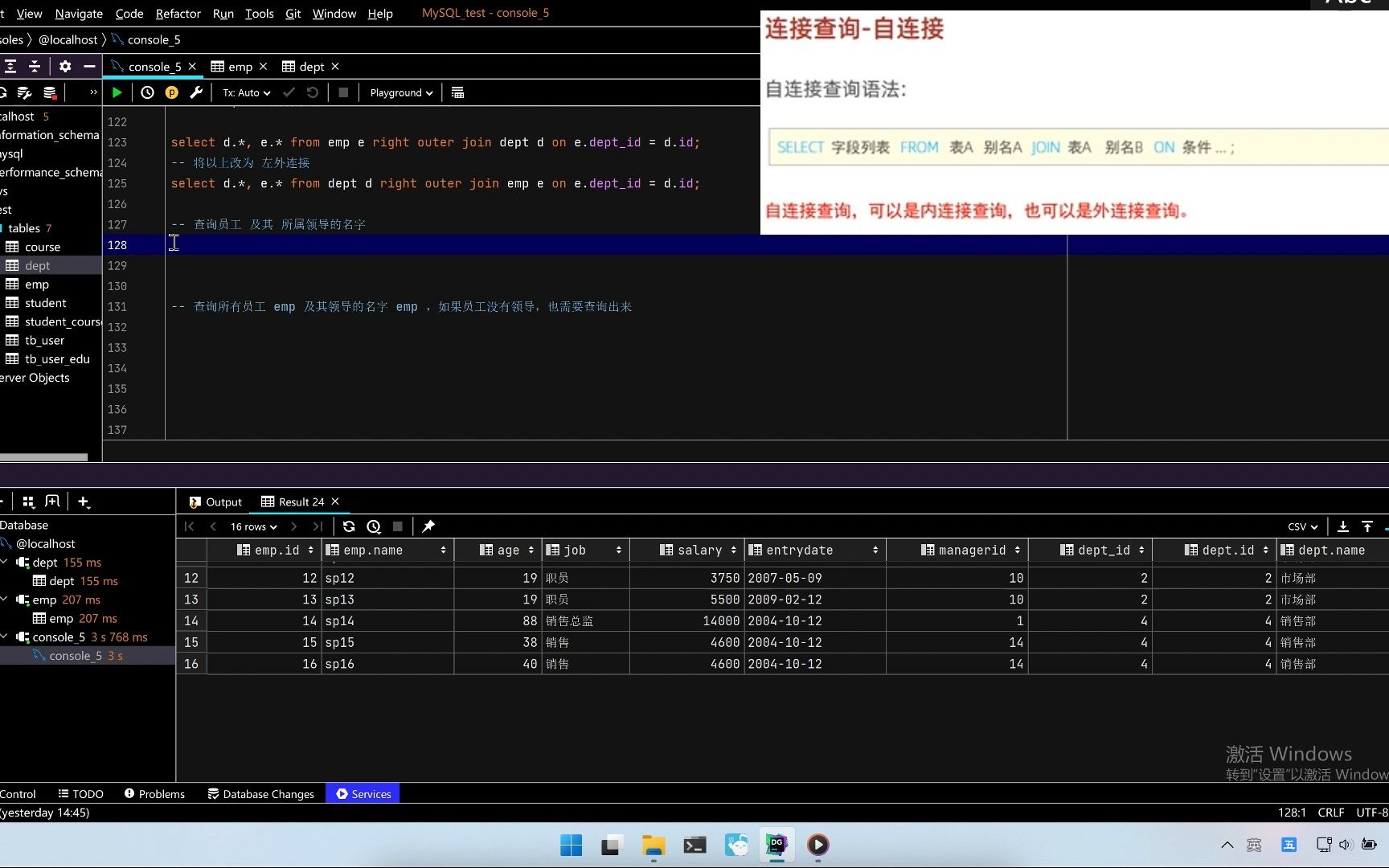
Task: Select the sp14 cell in emp.name column
Action: click(387, 620)
